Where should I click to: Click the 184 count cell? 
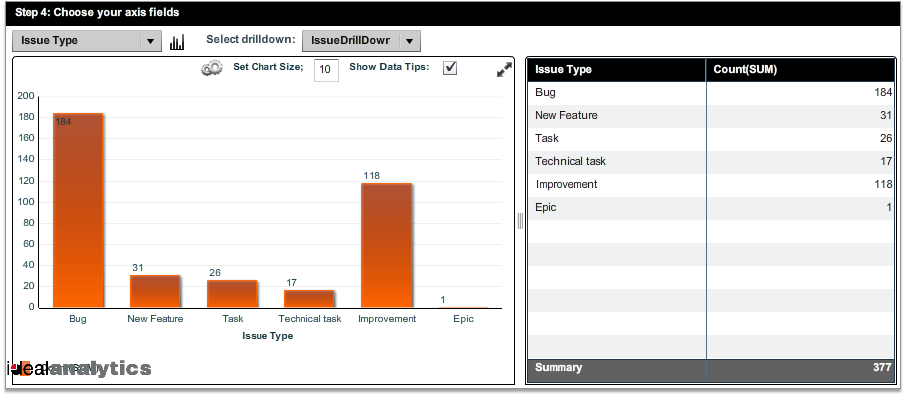click(801, 92)
